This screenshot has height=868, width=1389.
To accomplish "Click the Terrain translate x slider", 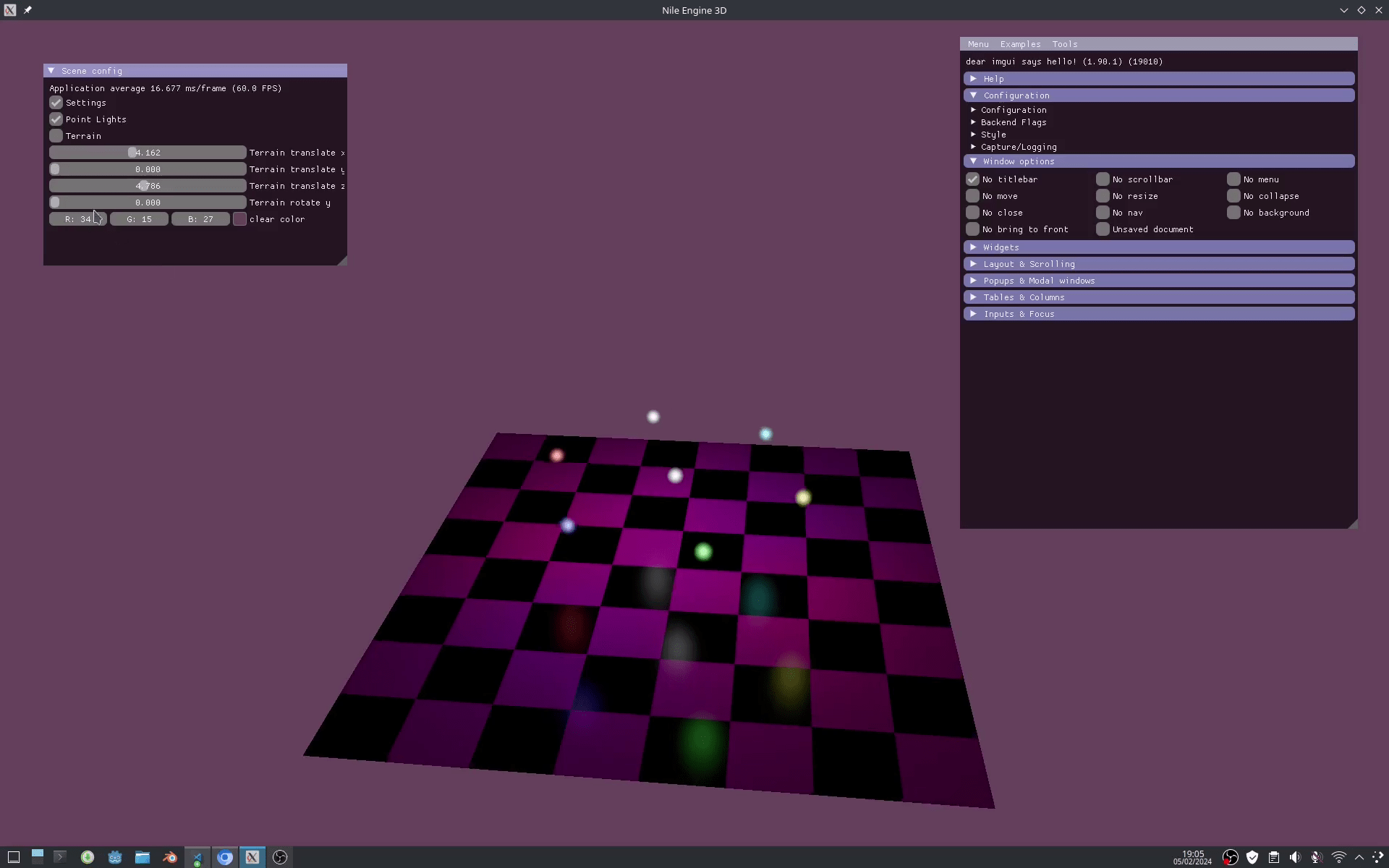I will coord(148,153).
